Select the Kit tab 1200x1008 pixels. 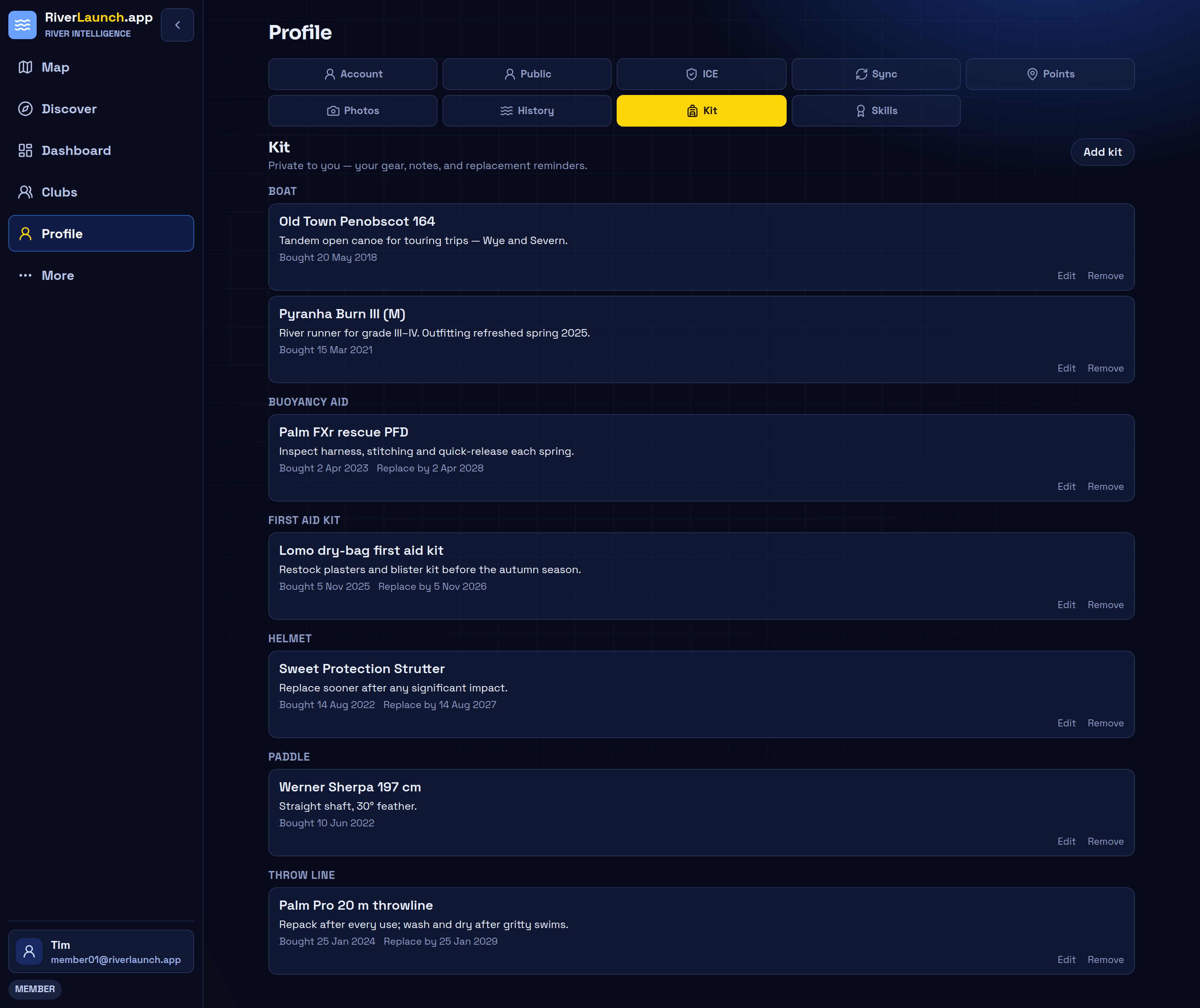[x=702, y=111]
